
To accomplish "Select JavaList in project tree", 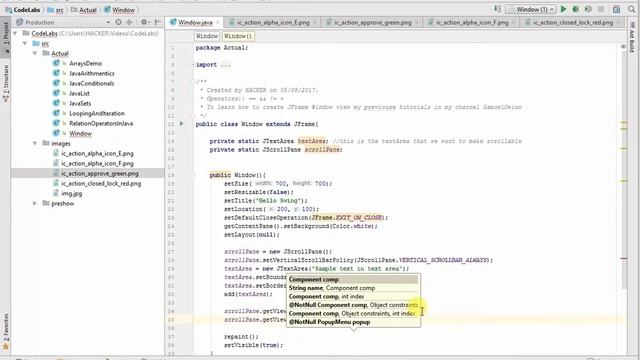I will pos(79,93).
